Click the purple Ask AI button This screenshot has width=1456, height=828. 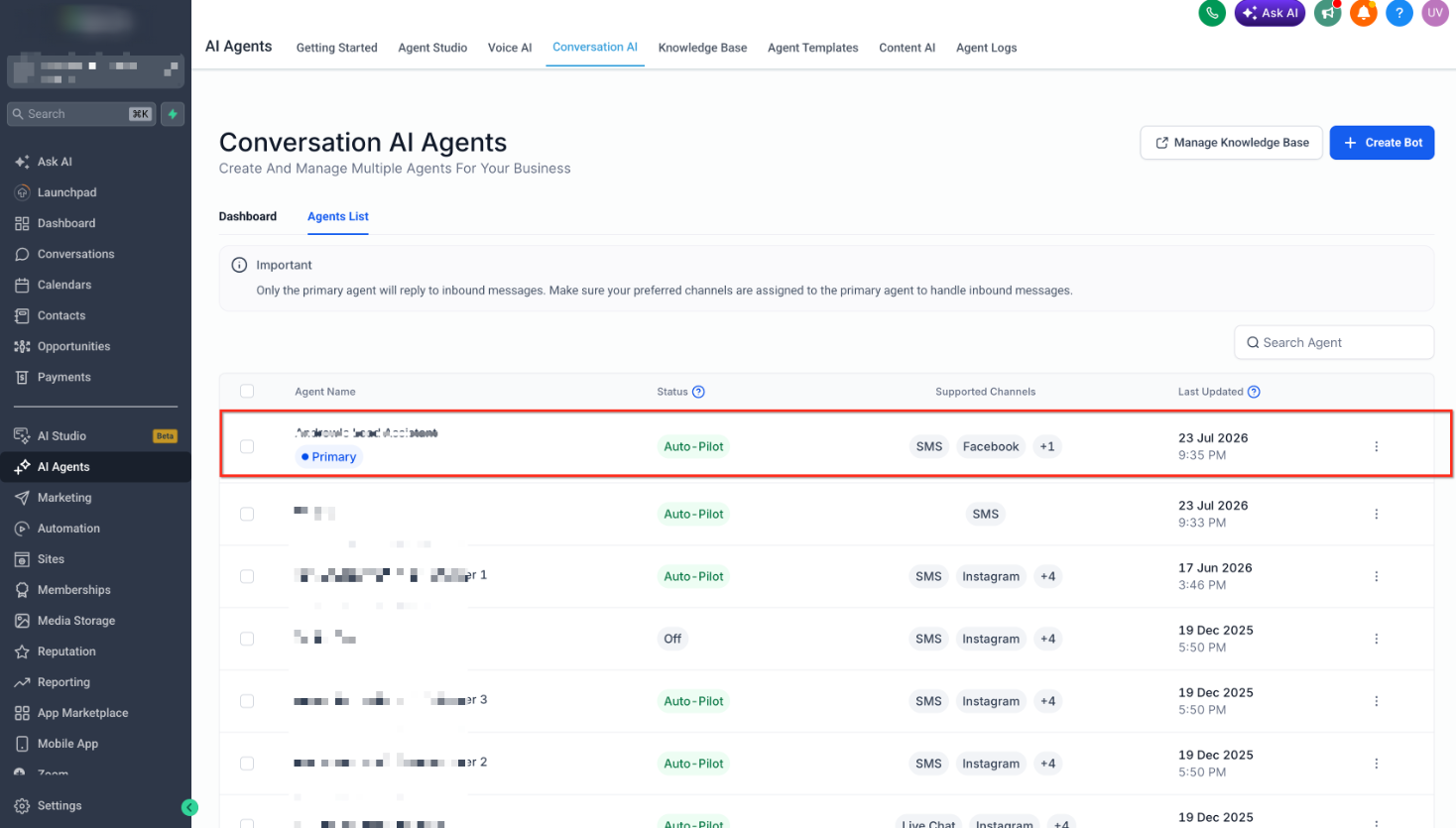1270,13
